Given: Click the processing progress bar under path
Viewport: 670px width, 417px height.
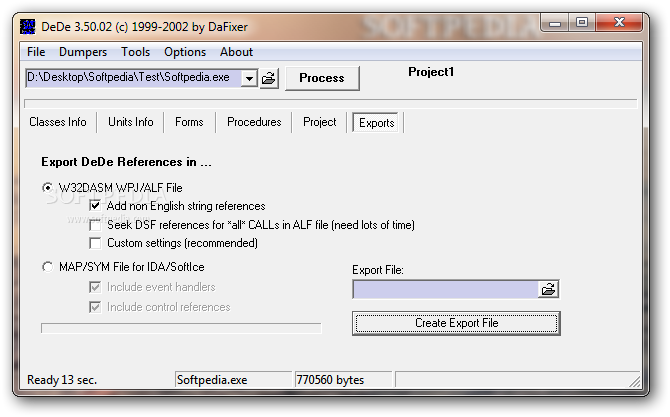Looking at the screenshot, I should click(x=331, y=104).
